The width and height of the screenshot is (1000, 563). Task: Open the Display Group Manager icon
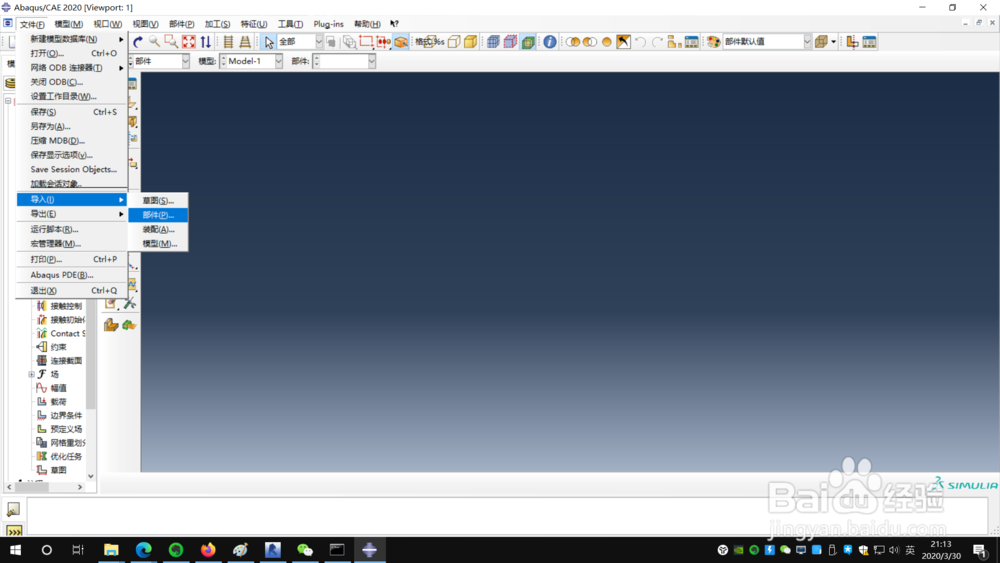pos(691,42)
